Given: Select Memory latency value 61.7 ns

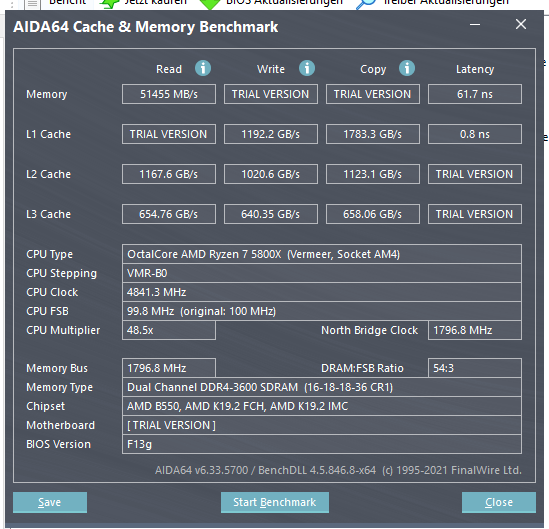Looking at the screenshot, I should 475,94.
